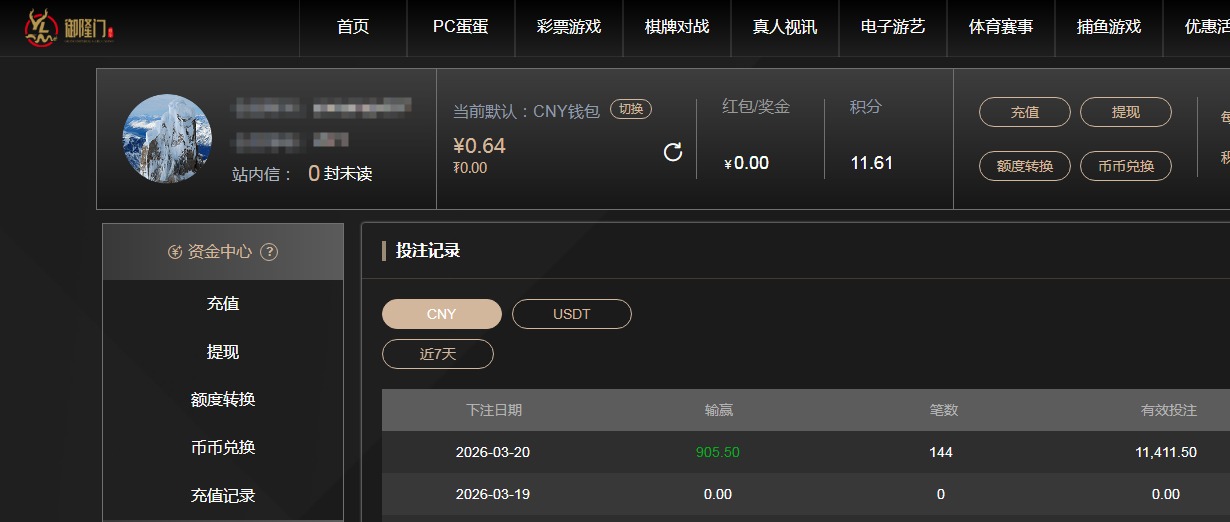The width and height of the screenshot is (1230, 522).
Task: Click the 红包/奖金 label
Action: [x=756, y=107]
